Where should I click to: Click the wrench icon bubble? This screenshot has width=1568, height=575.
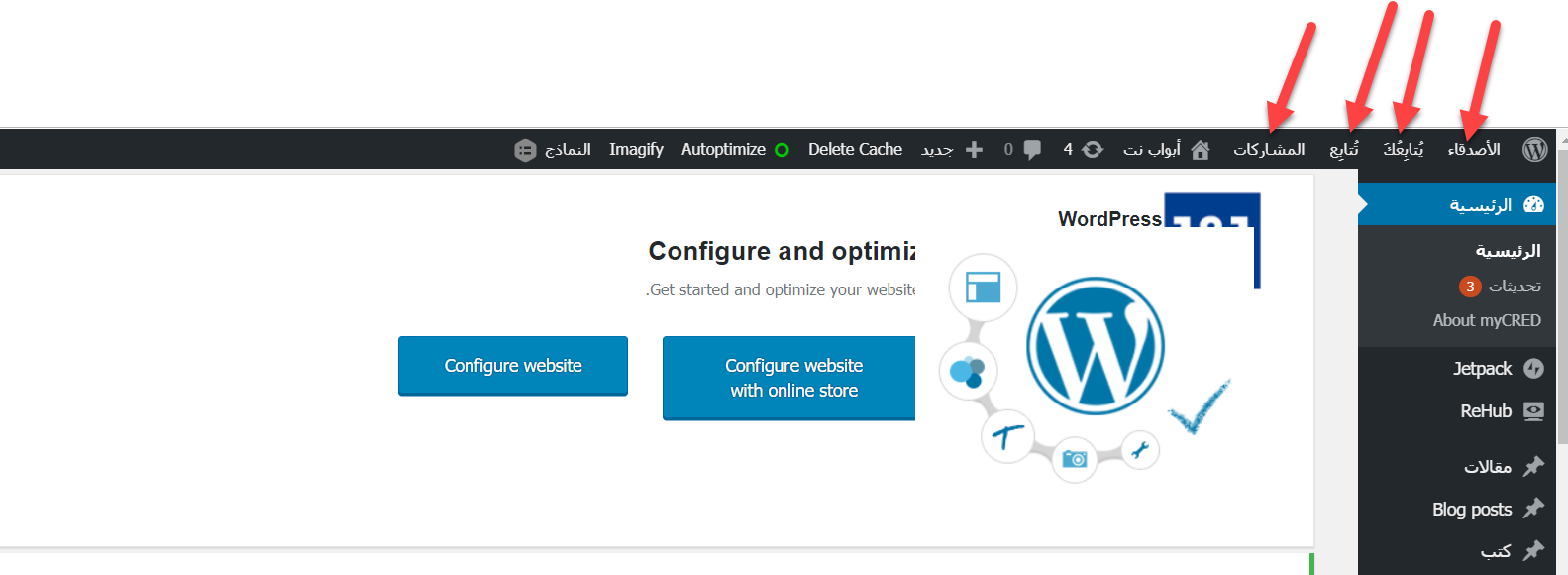click(1140, 450)
